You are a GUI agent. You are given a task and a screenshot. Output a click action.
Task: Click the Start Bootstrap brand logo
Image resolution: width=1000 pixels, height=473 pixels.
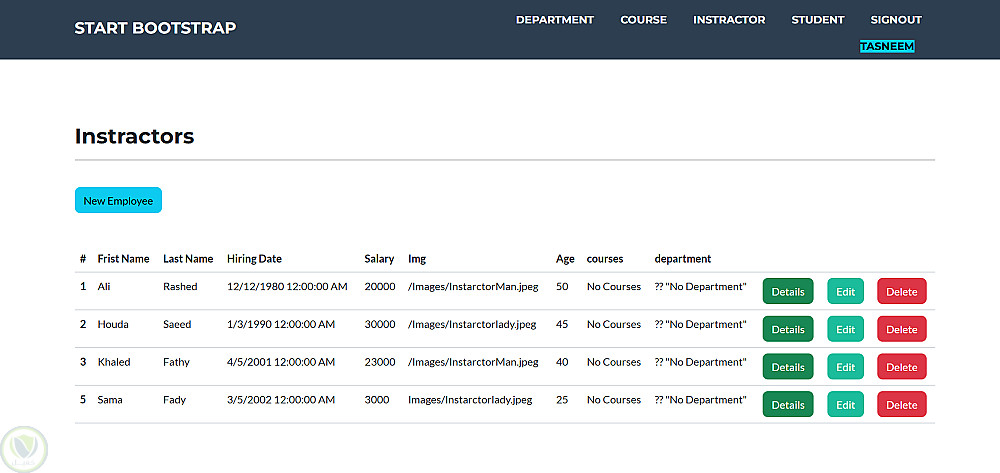pyautogui.click(x=155, y=28)
